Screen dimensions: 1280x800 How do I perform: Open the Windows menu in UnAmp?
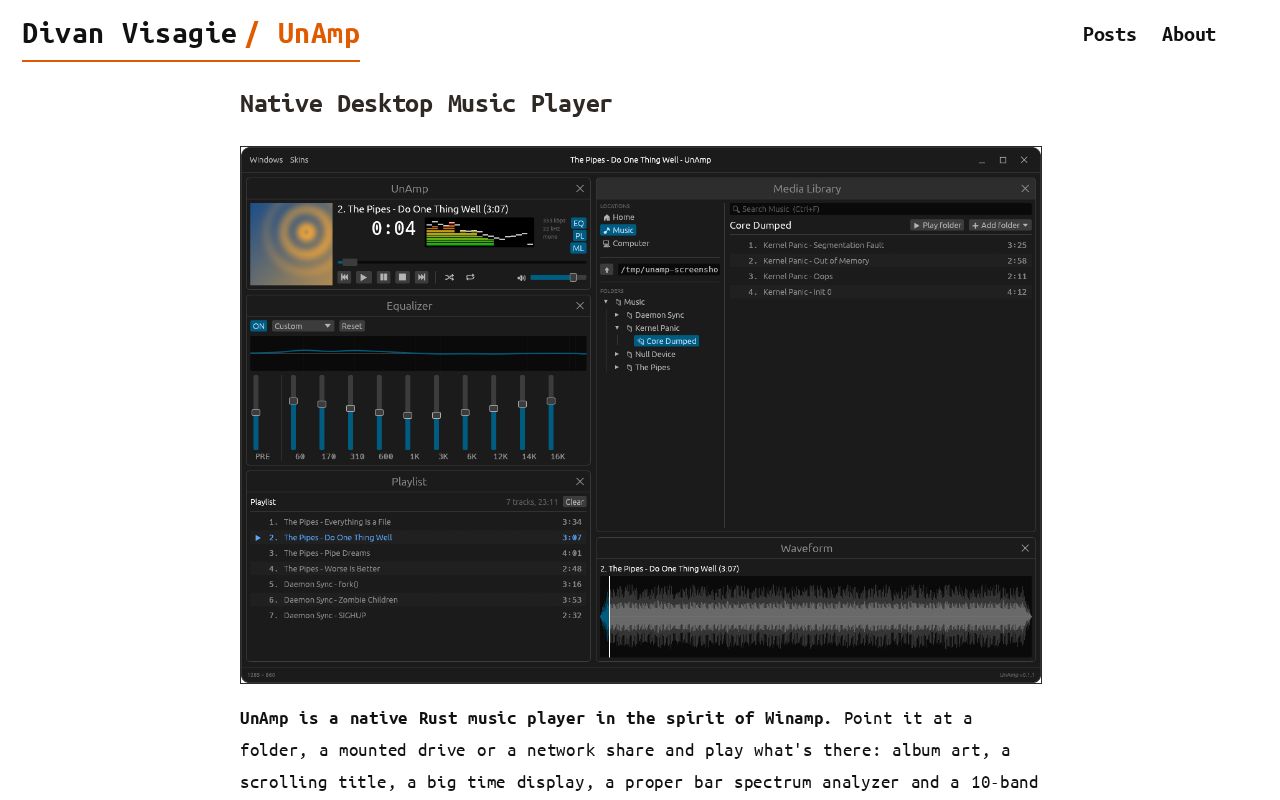[266, 160]
